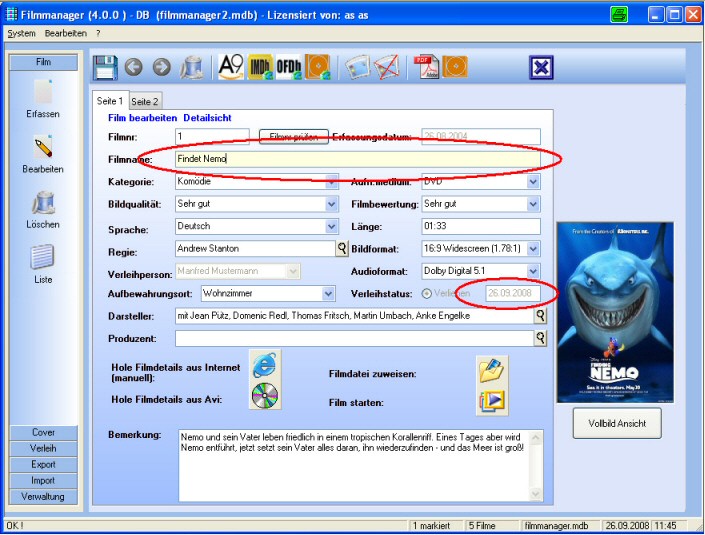705x535 pixels.
Task: Open Erfassen in the left sidebar
Action: pos(43,98)
